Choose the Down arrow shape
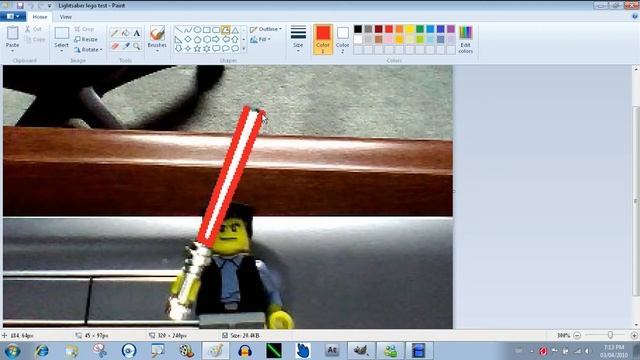 [x=178, y=49]
